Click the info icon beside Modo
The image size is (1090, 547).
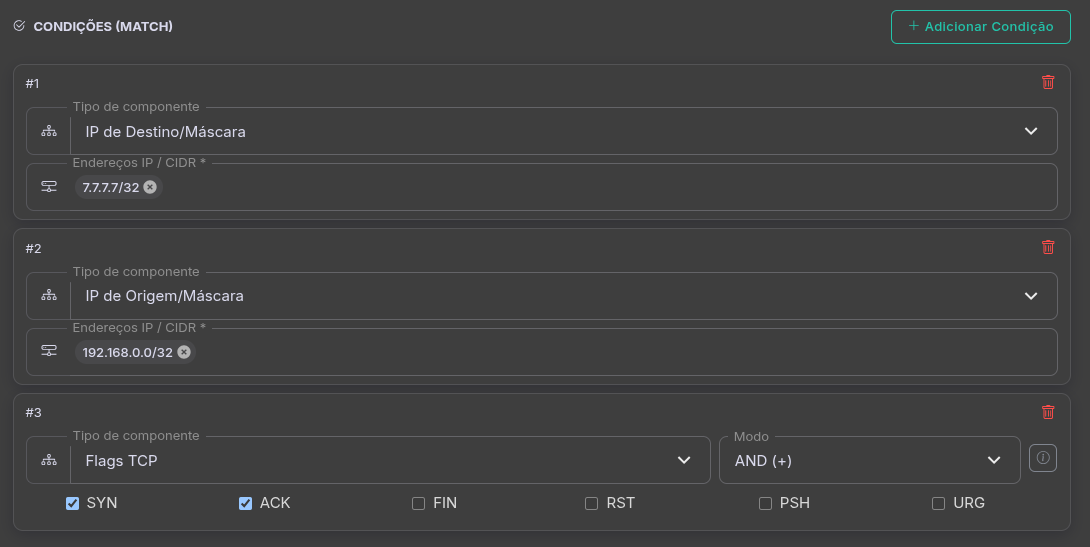pos(1043,459)
